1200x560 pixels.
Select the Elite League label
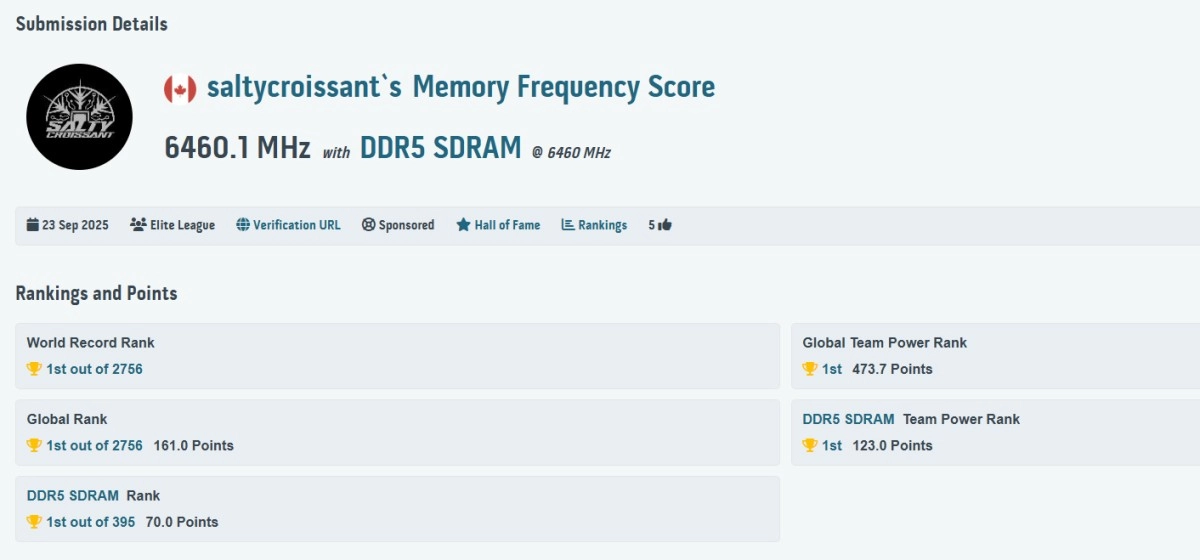tap(183, 225)
